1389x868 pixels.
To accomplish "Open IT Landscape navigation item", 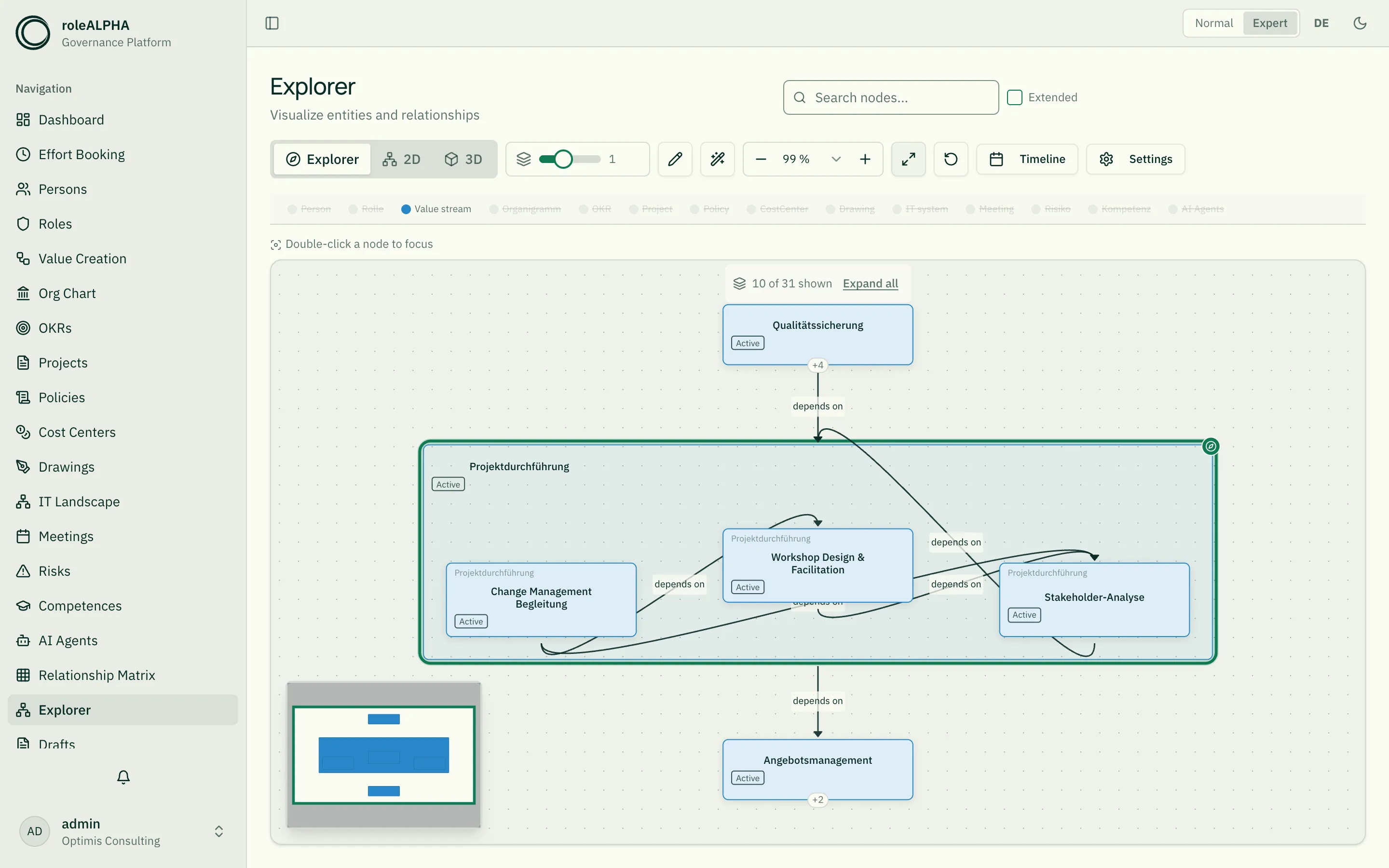I will (123, 502).
